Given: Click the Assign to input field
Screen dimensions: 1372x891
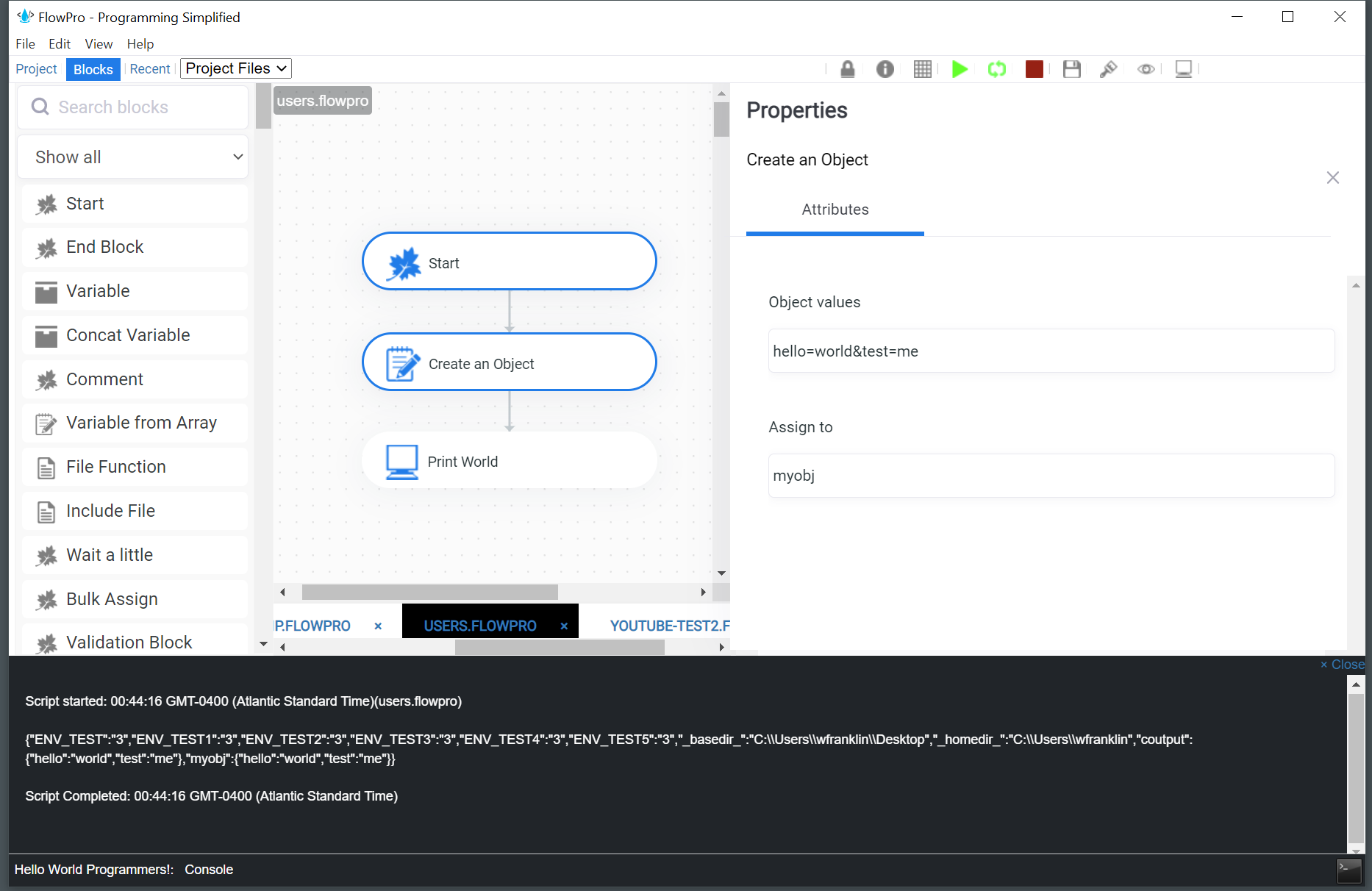Looking at the screenshot, I should [1051, 476].
